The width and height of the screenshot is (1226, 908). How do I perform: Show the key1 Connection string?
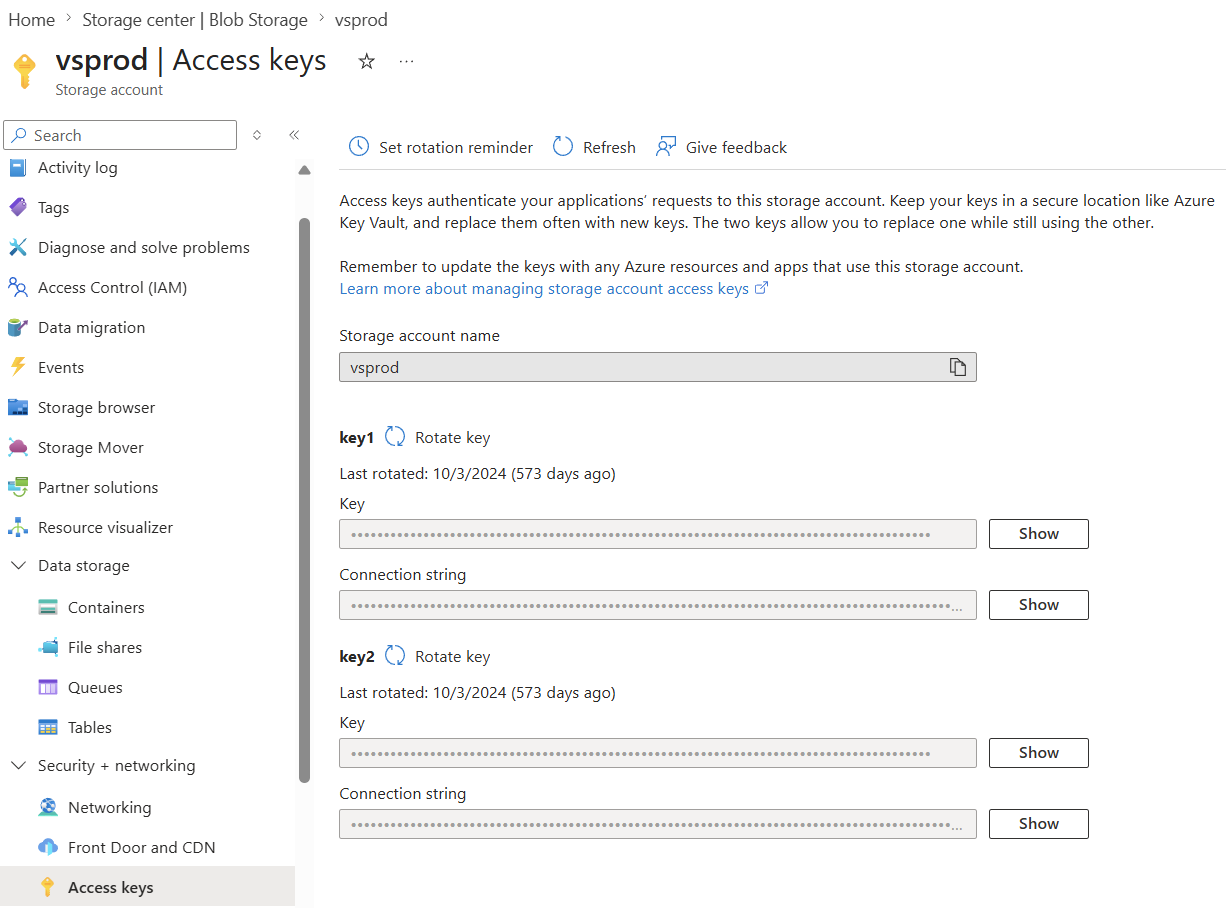(x=1038, y=605)
